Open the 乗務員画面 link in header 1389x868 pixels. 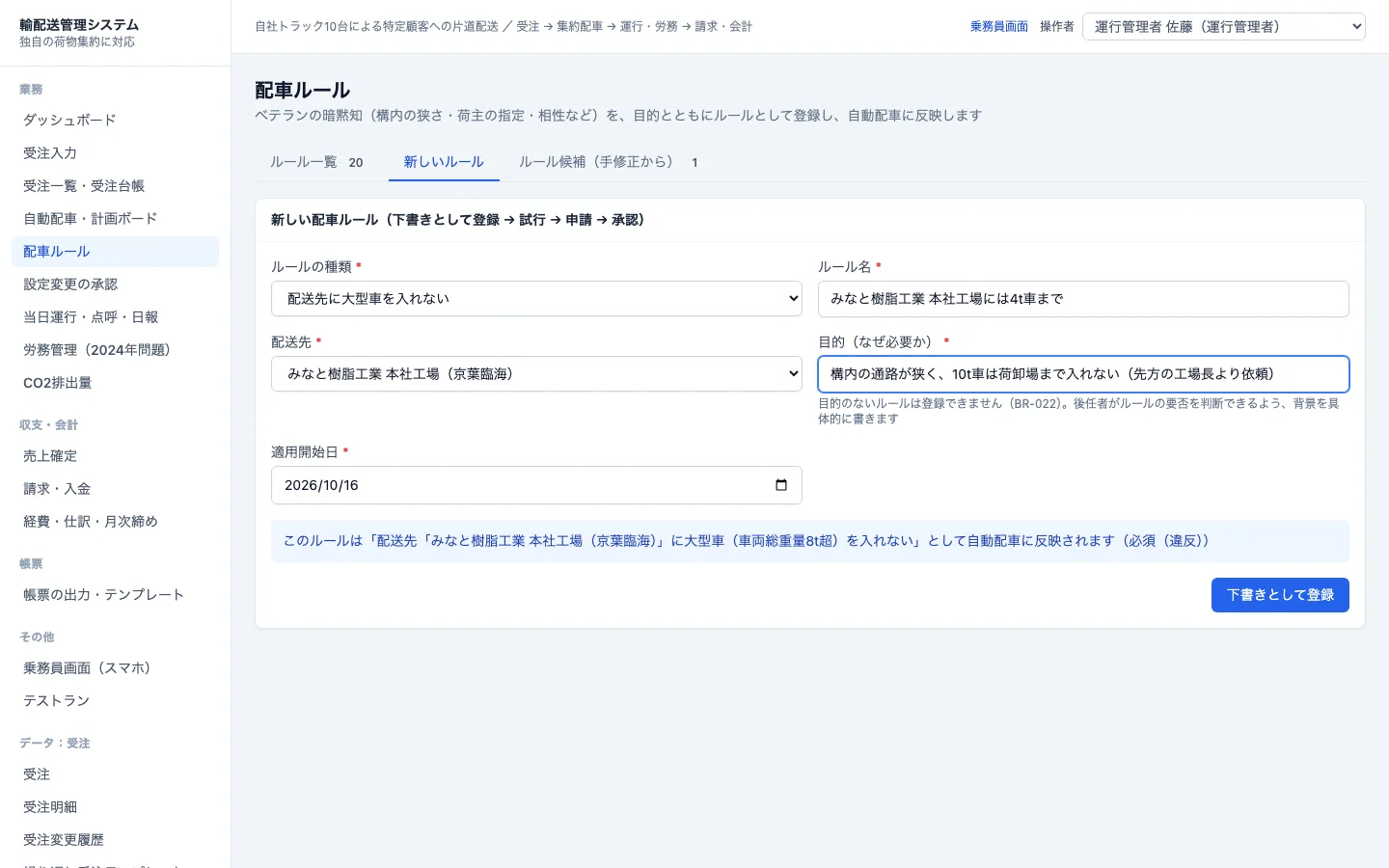pyautogui.click(x=999, y=26)
